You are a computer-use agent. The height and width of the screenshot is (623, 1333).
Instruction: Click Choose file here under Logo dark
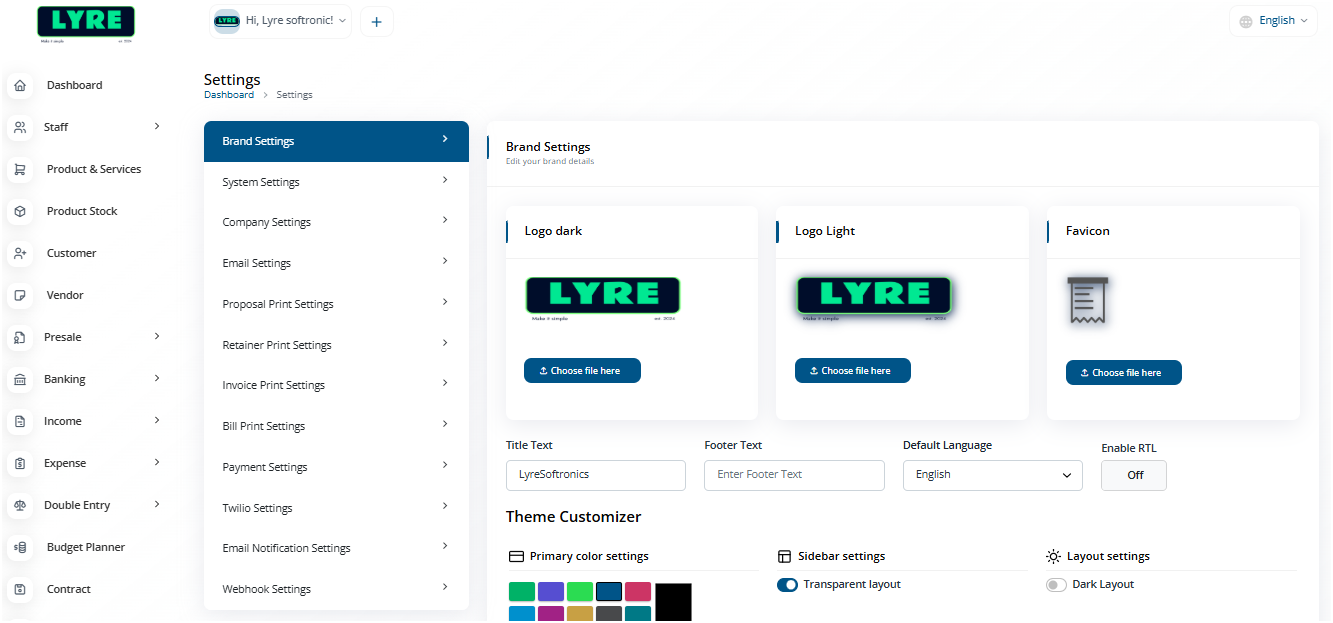click(x=582, y=371)
